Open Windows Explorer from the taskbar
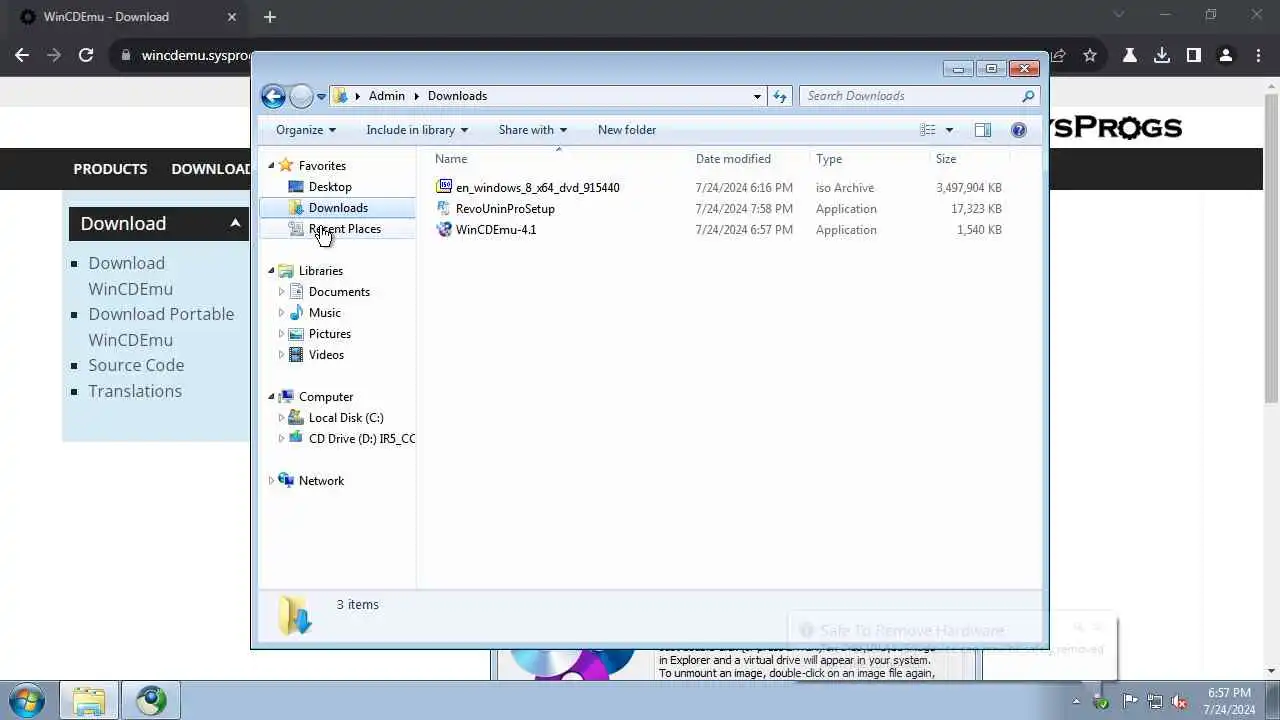Screen dimensions: 1280x720 click(89, 701)
